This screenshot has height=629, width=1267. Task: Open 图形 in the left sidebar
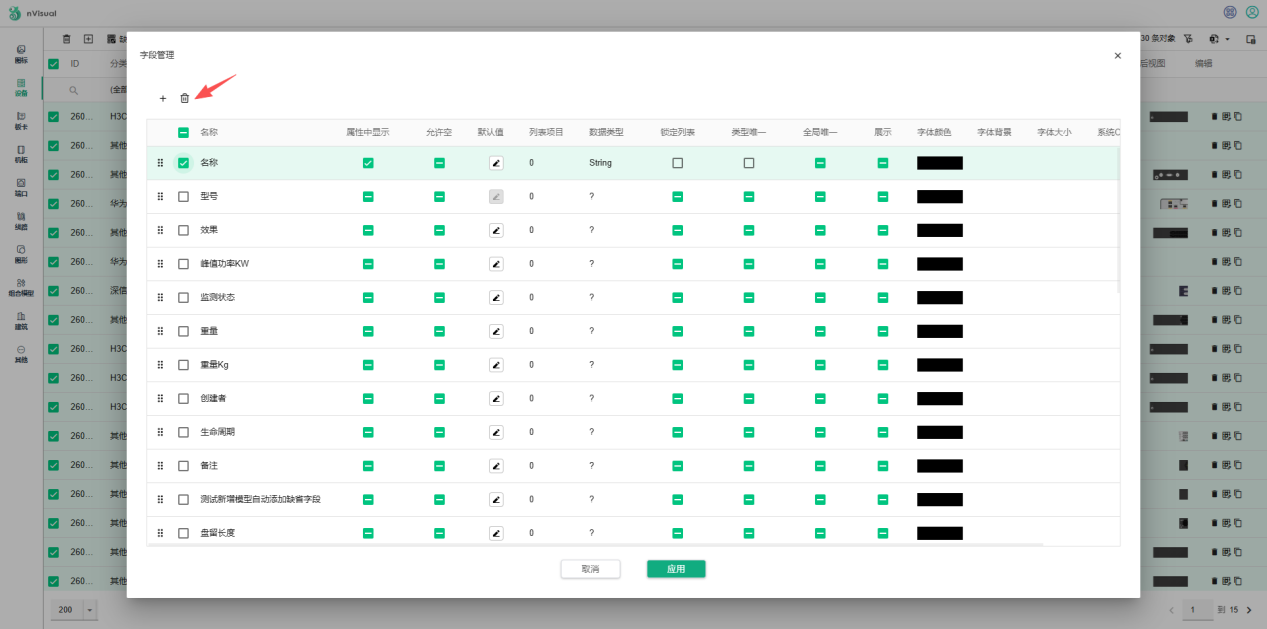(x=21, y=253)
